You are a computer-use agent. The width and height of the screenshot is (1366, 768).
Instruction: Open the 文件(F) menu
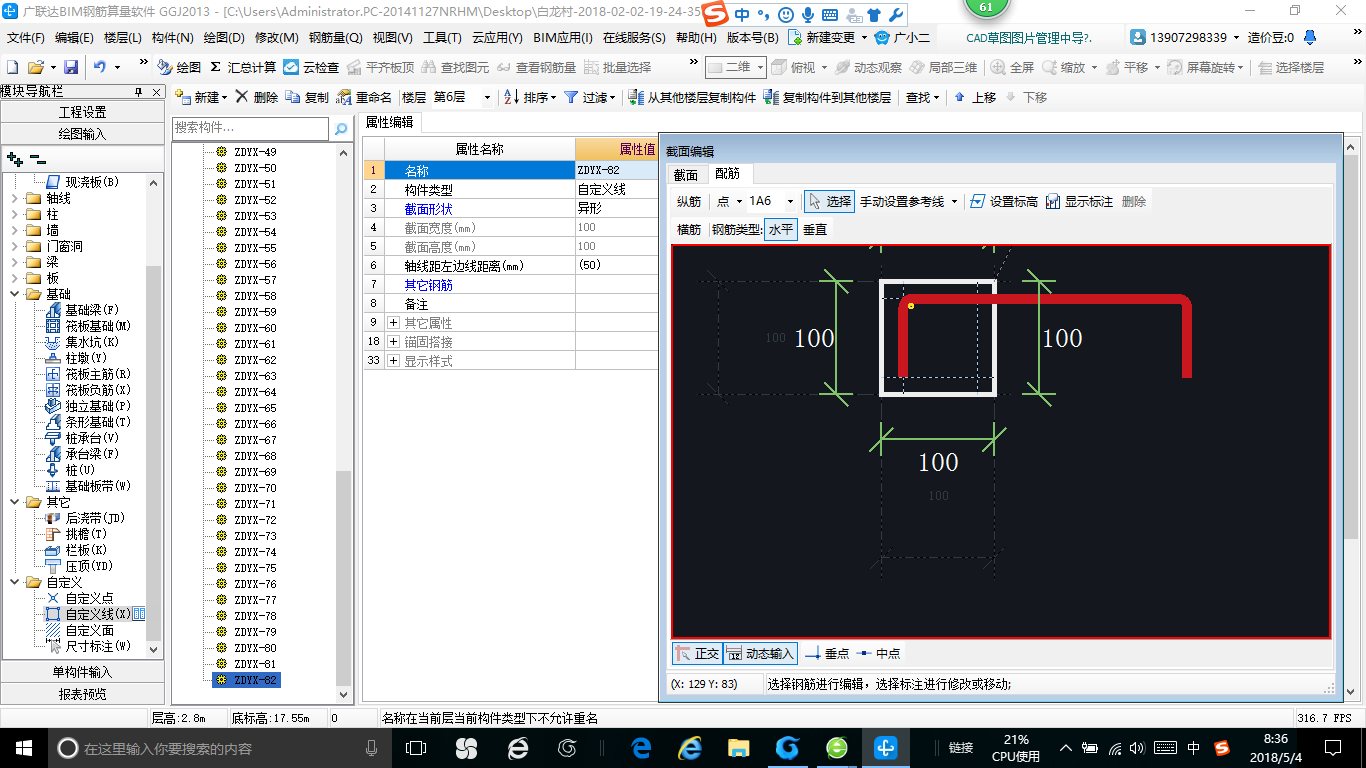25,38
